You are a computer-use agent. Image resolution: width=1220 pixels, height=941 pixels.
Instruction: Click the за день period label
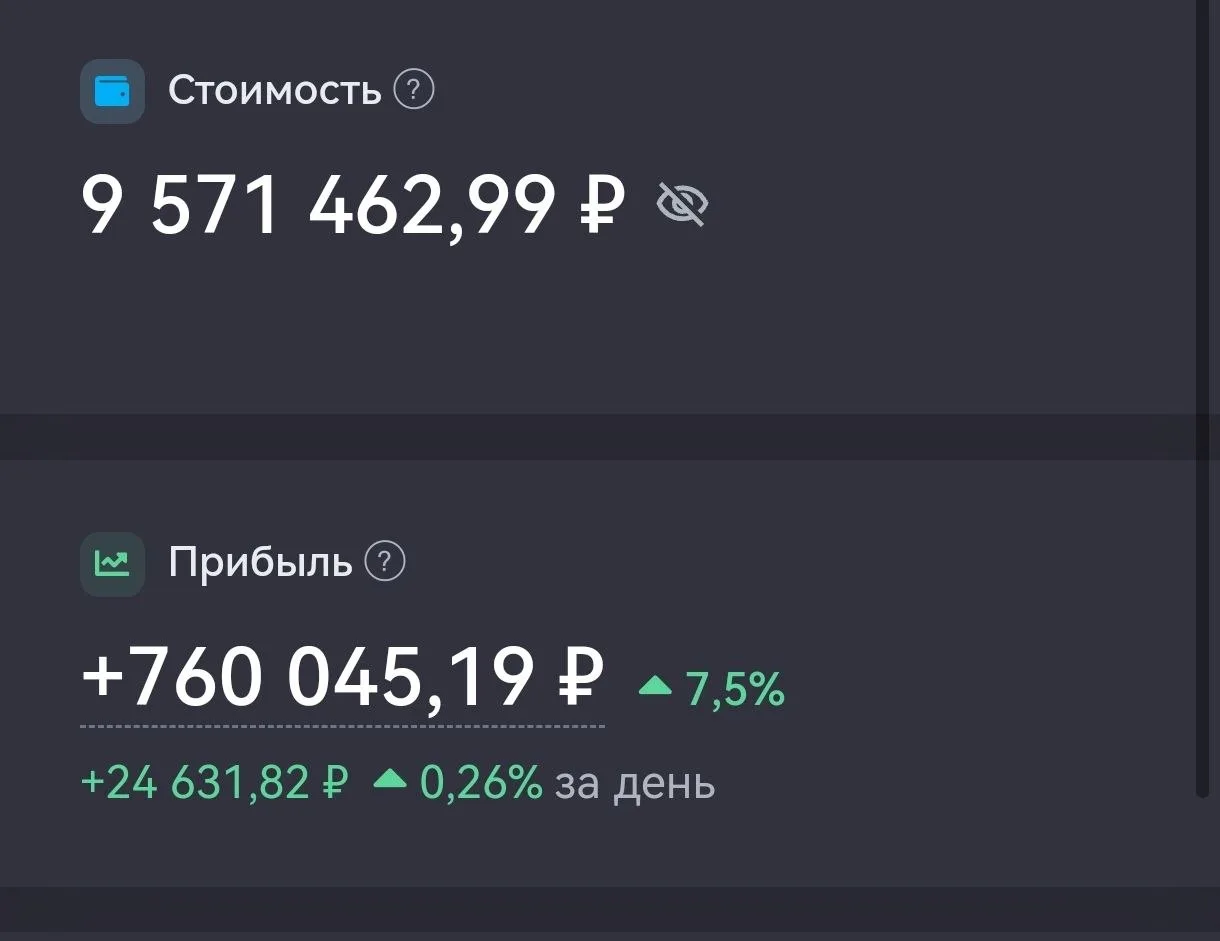pos(635,783)
